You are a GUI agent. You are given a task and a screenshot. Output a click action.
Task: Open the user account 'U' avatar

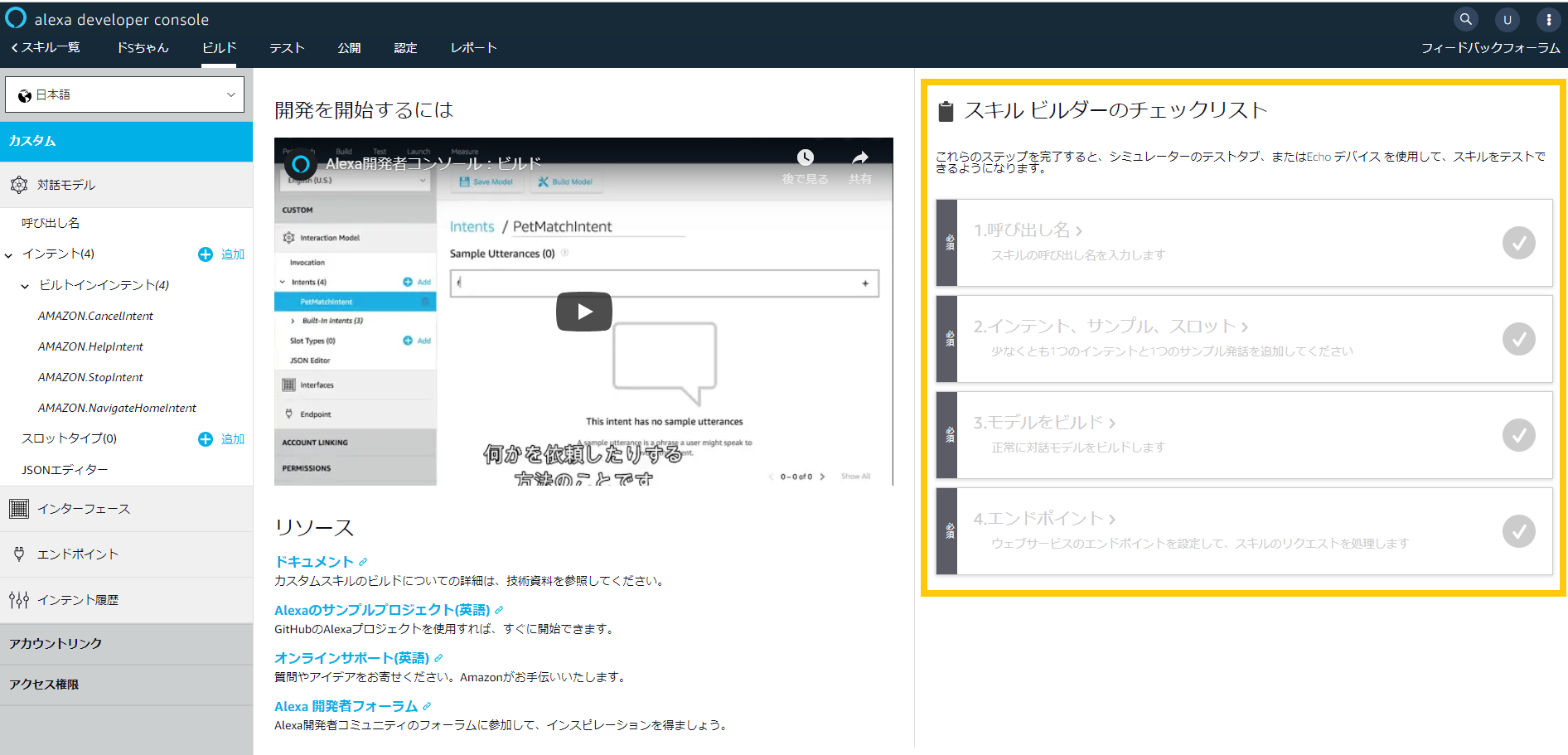[x=1508, y=20]
